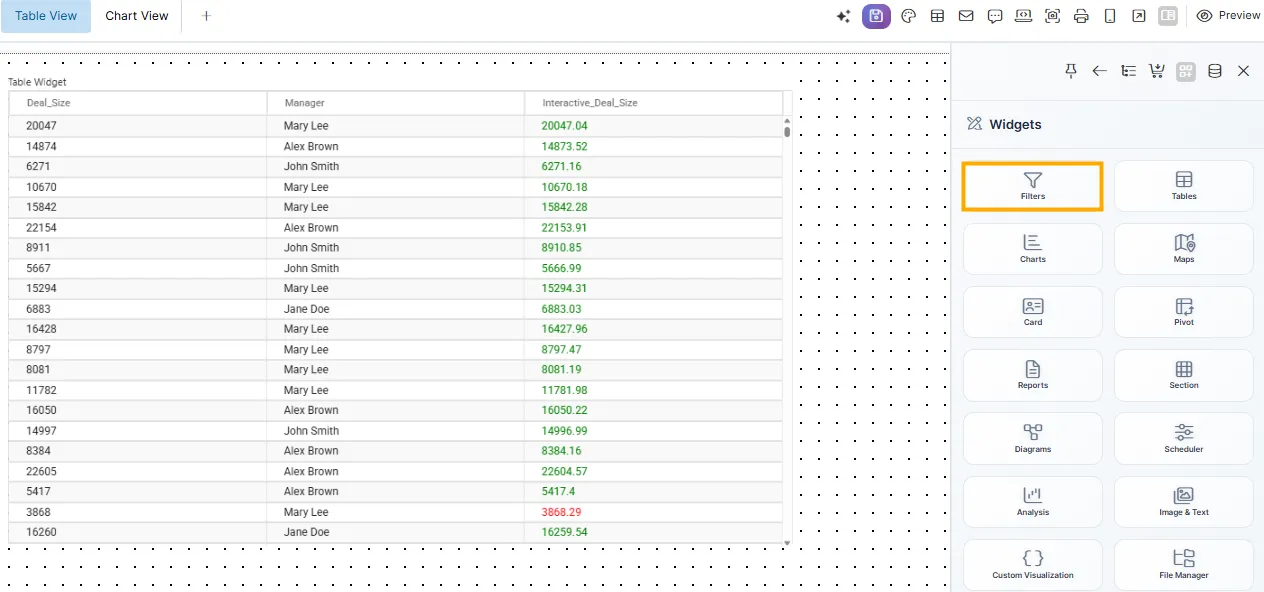Select the Charts widget

pyautogui.click(x=1032, y=248)
